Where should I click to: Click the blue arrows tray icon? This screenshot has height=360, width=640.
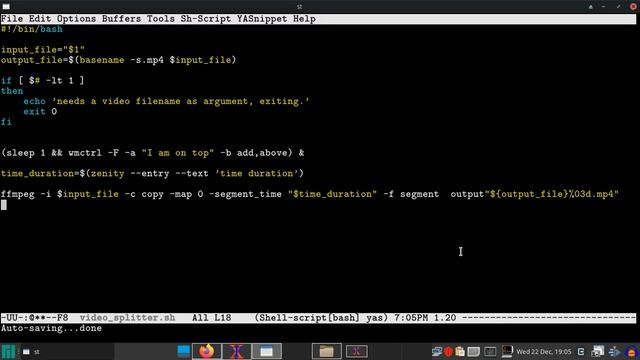point(614,351)
